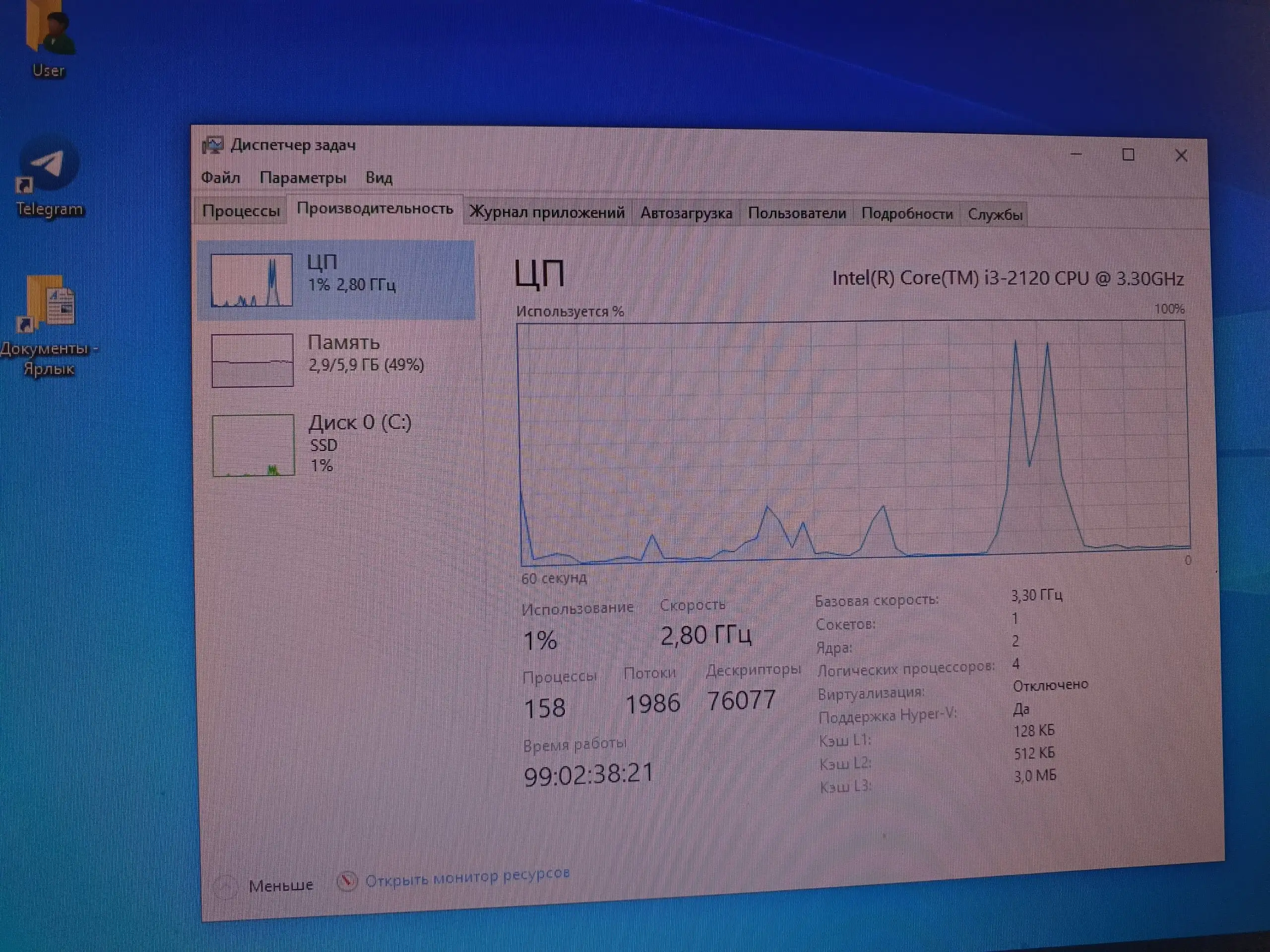Screen dimensions: 1270x952
Task: Click the processes count 158
Action: [x=545, y=708]
